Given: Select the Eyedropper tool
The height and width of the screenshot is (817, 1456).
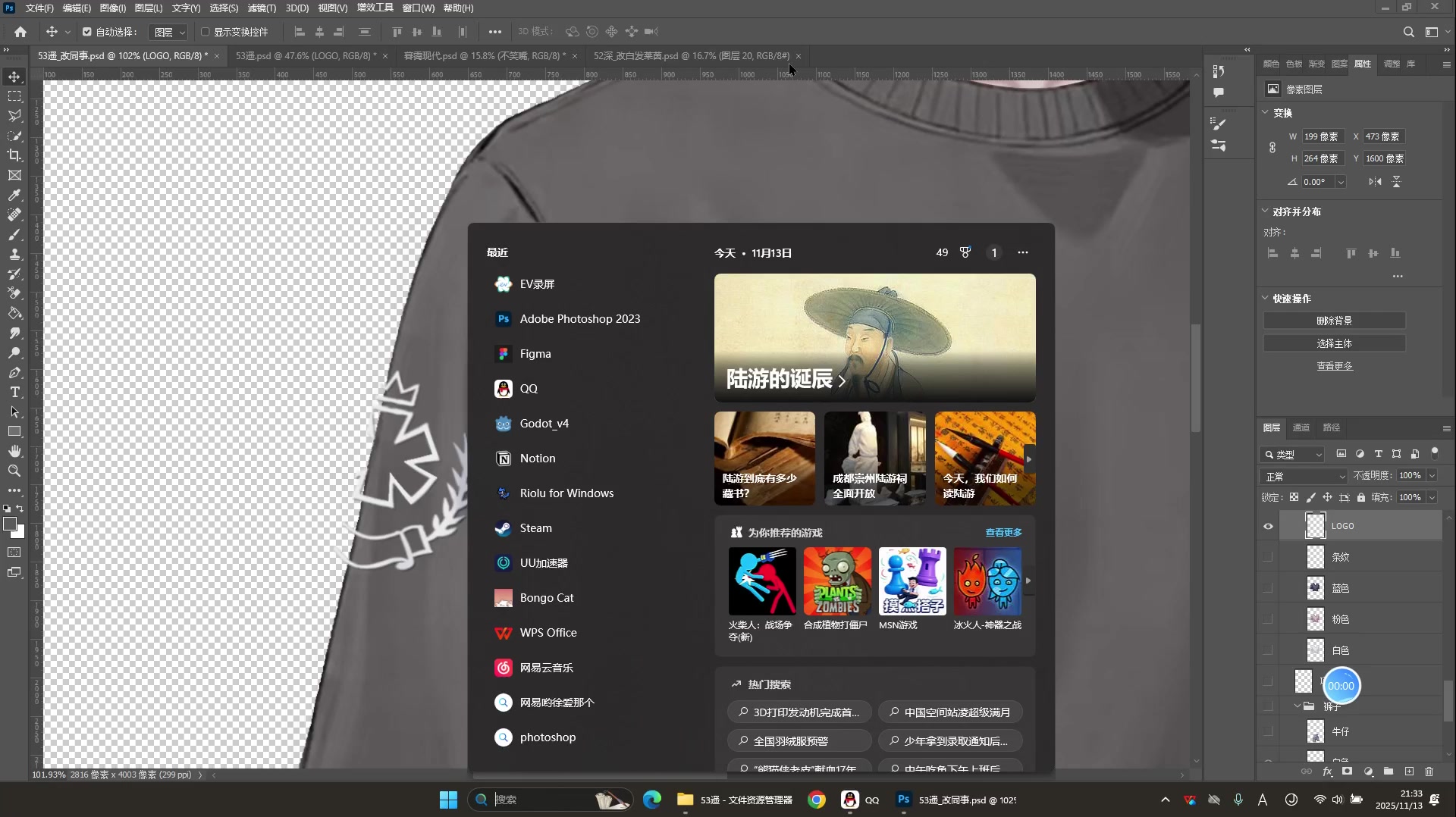Looking at the screenshot, I should point(14,195).
